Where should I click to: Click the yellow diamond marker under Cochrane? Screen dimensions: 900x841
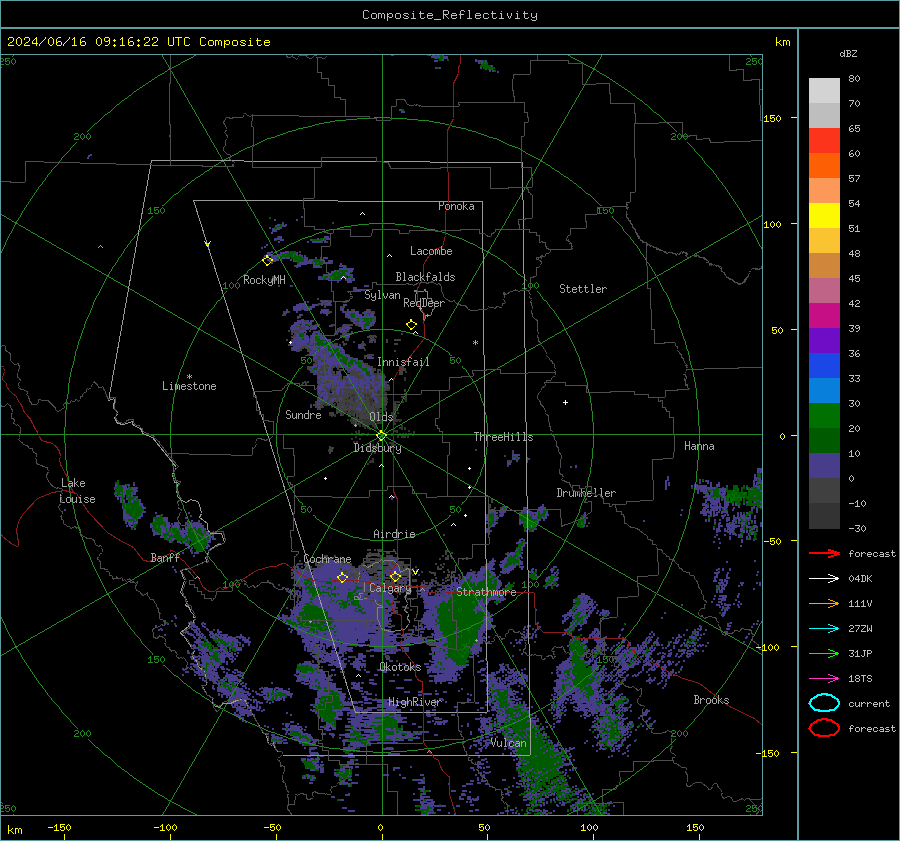343,577
